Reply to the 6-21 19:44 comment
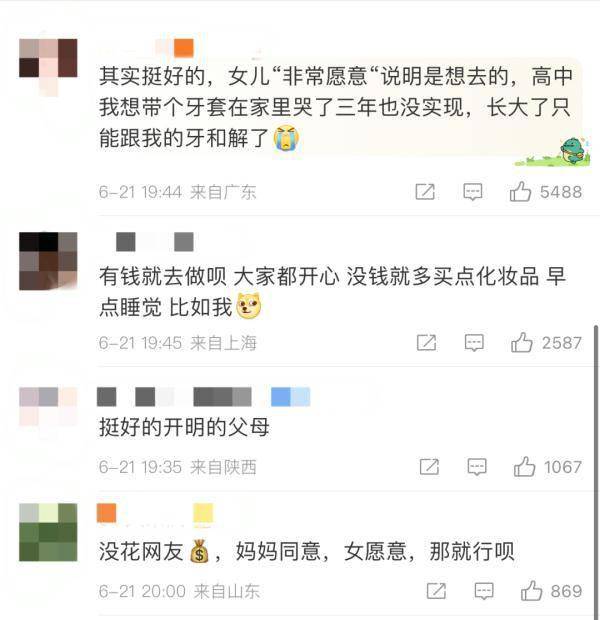600x620 pixels. tap(473, 192)
